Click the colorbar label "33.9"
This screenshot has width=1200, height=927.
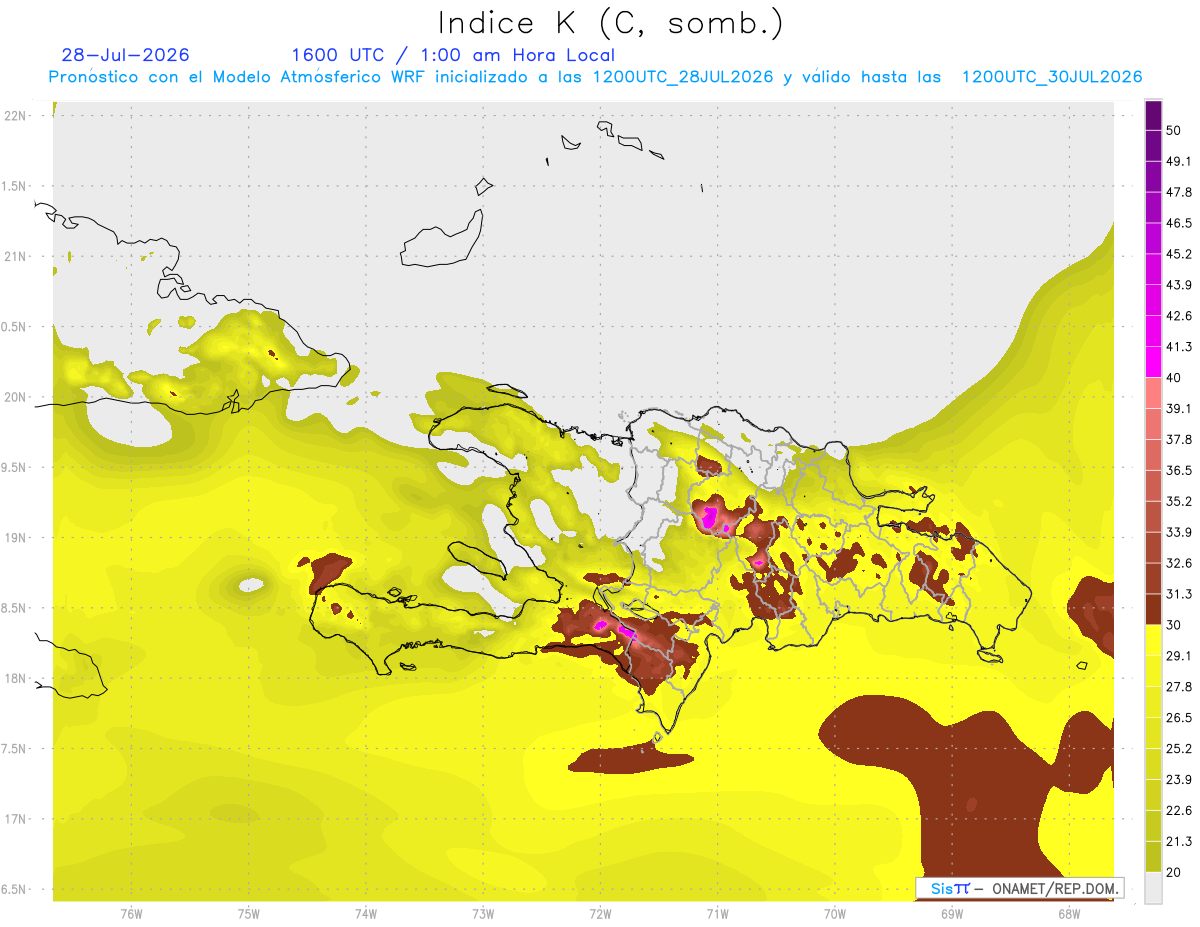coord(1179,532)
